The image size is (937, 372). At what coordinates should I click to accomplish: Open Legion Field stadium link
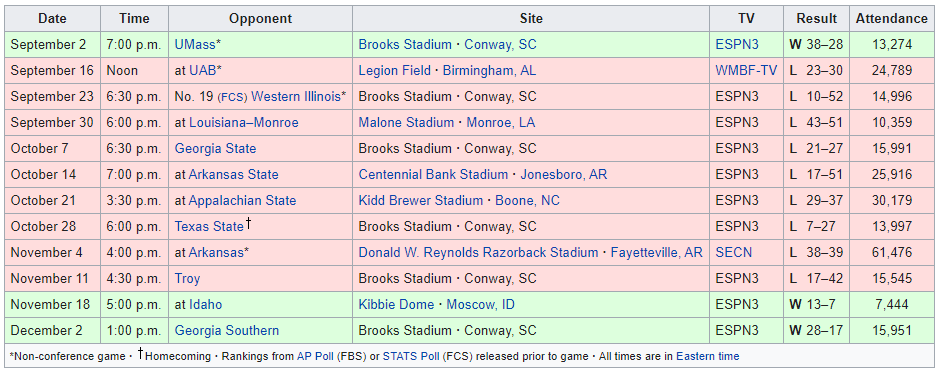[x=394, y=70]
